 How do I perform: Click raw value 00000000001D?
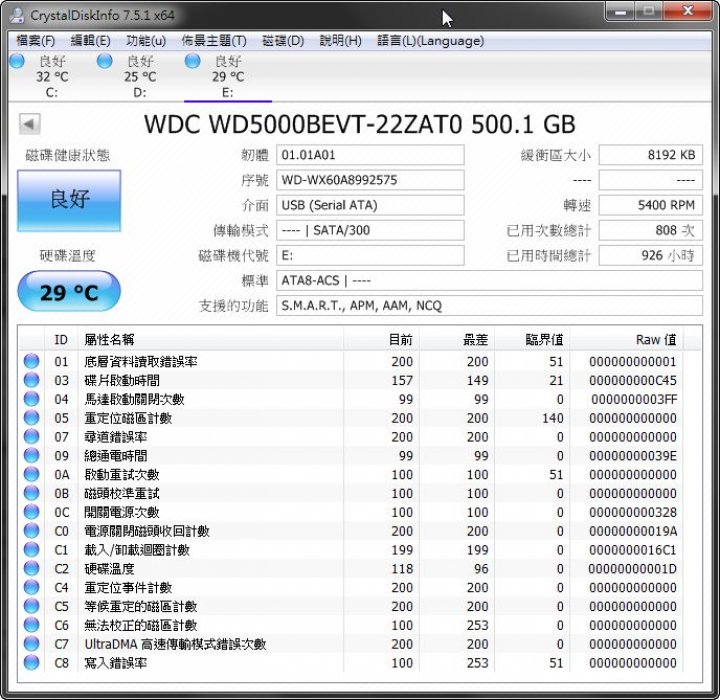632,569
